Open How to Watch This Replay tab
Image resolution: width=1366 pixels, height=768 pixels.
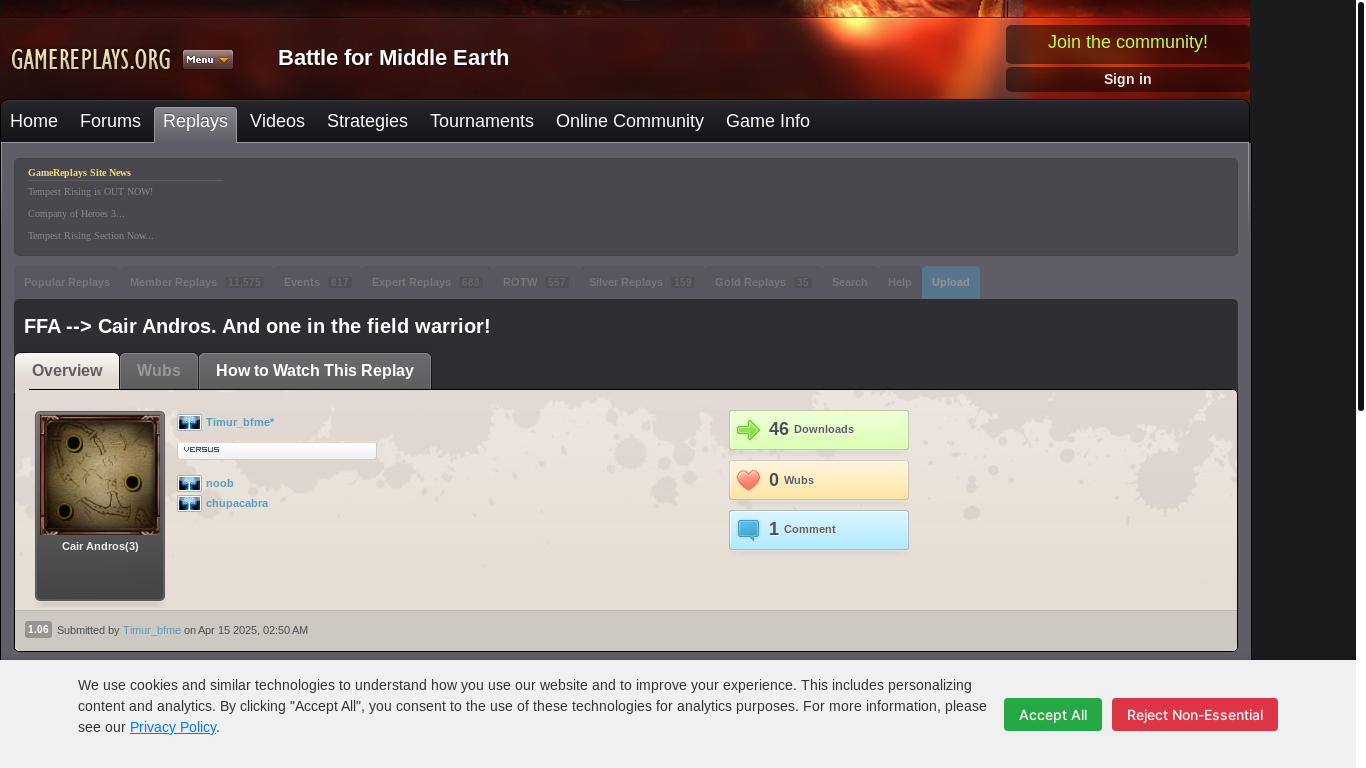pos(315,371)
